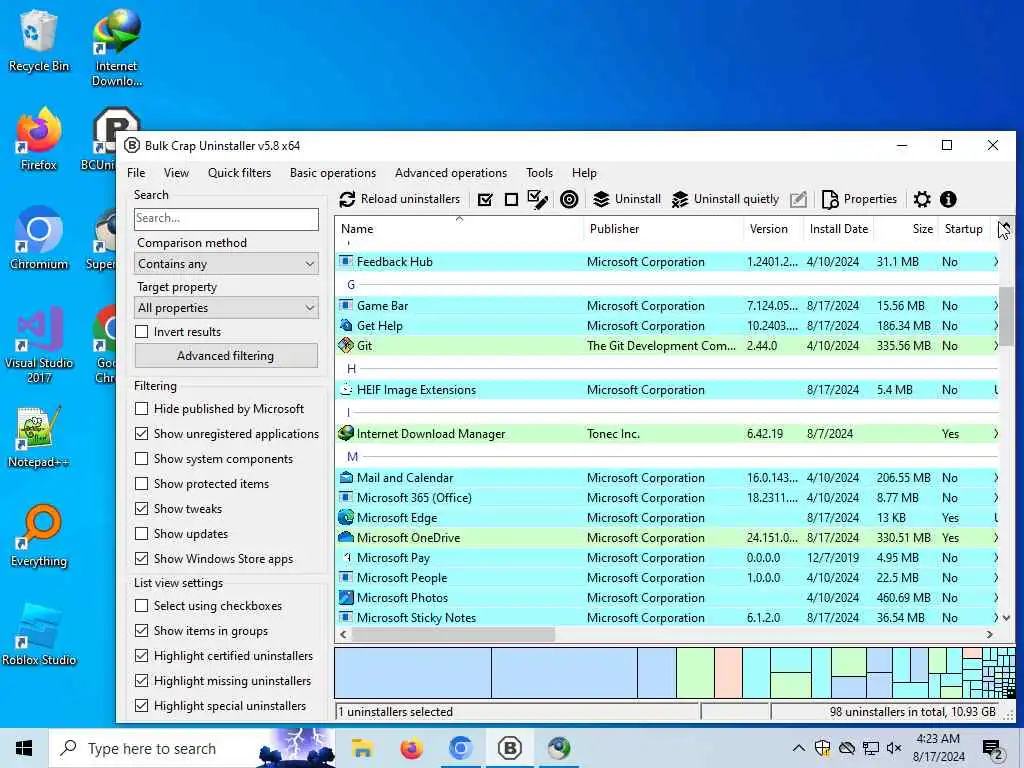Uncheck Show items in groups
Viewport: 1024px width, 768px height.
(141, 631)
